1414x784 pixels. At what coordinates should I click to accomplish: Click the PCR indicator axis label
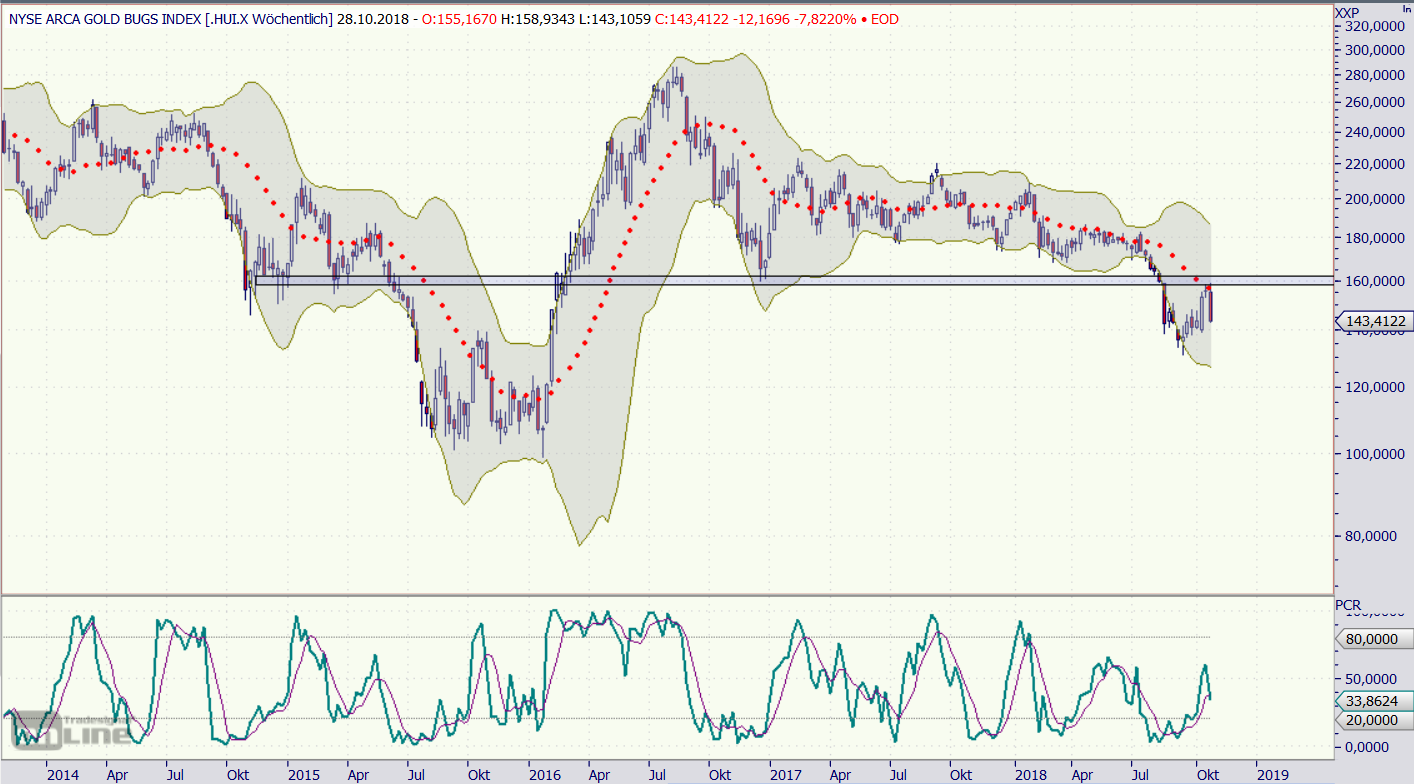pyautogui.click(x=1348, y=605)
